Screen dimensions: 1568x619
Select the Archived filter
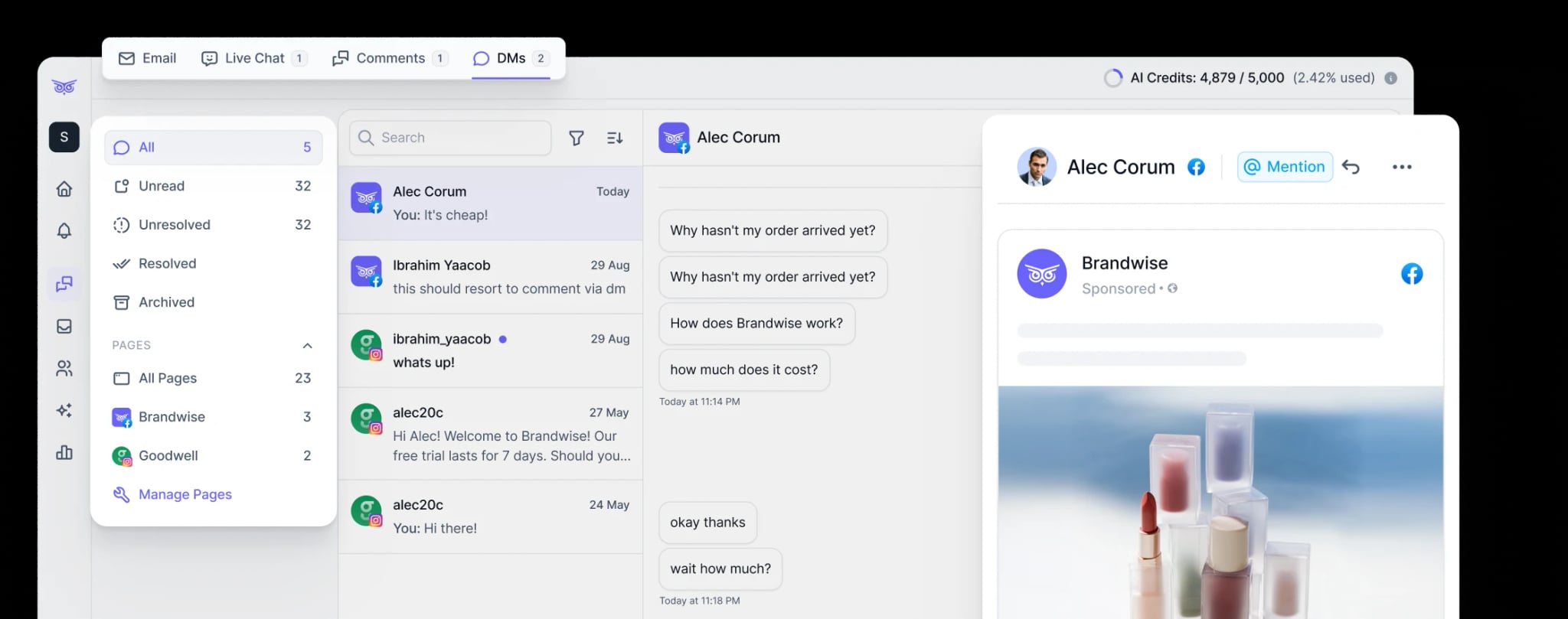pyautogui.click(x=214, y=302)
